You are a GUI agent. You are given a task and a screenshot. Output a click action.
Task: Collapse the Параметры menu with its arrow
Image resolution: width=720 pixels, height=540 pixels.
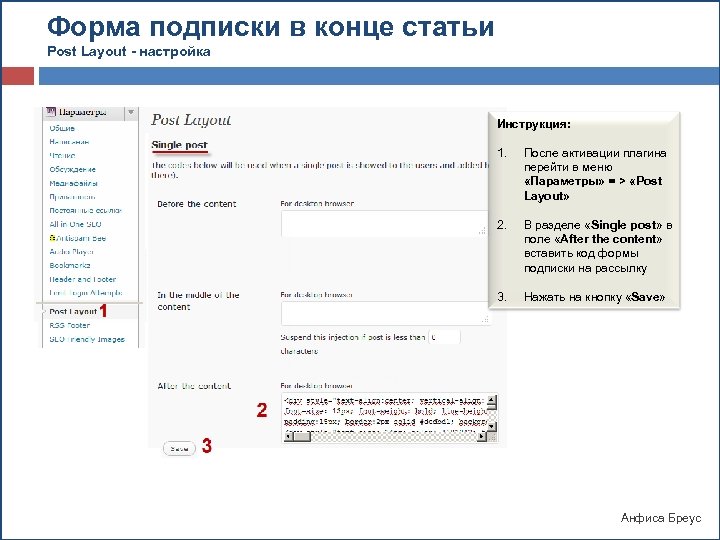[x=131, y=112]
